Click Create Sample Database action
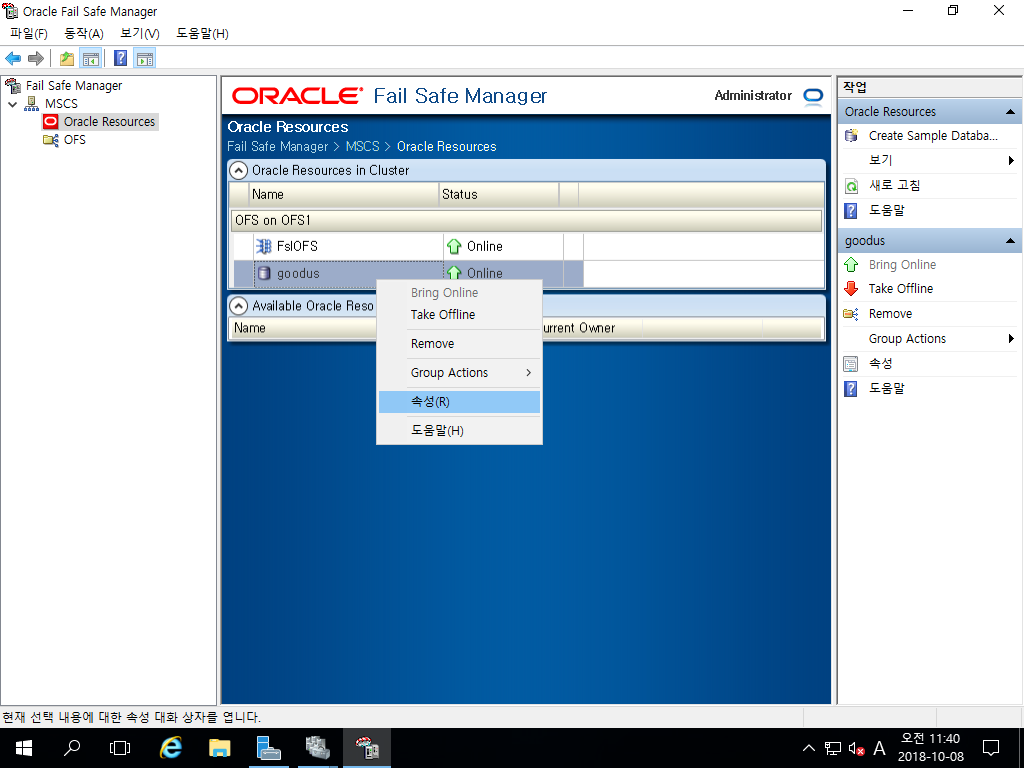The image size is (1024, 768). tap(933, 136)
